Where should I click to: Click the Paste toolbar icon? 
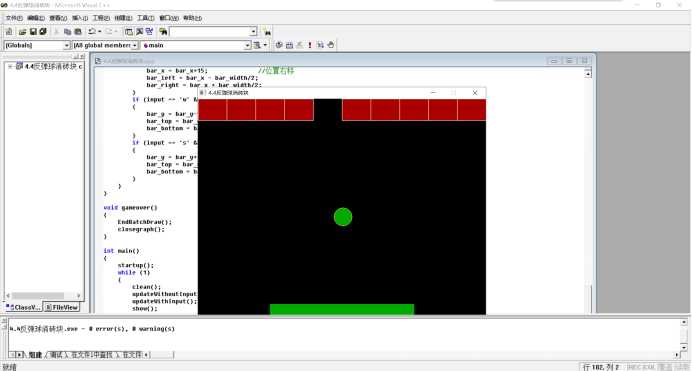coord(78,32)
